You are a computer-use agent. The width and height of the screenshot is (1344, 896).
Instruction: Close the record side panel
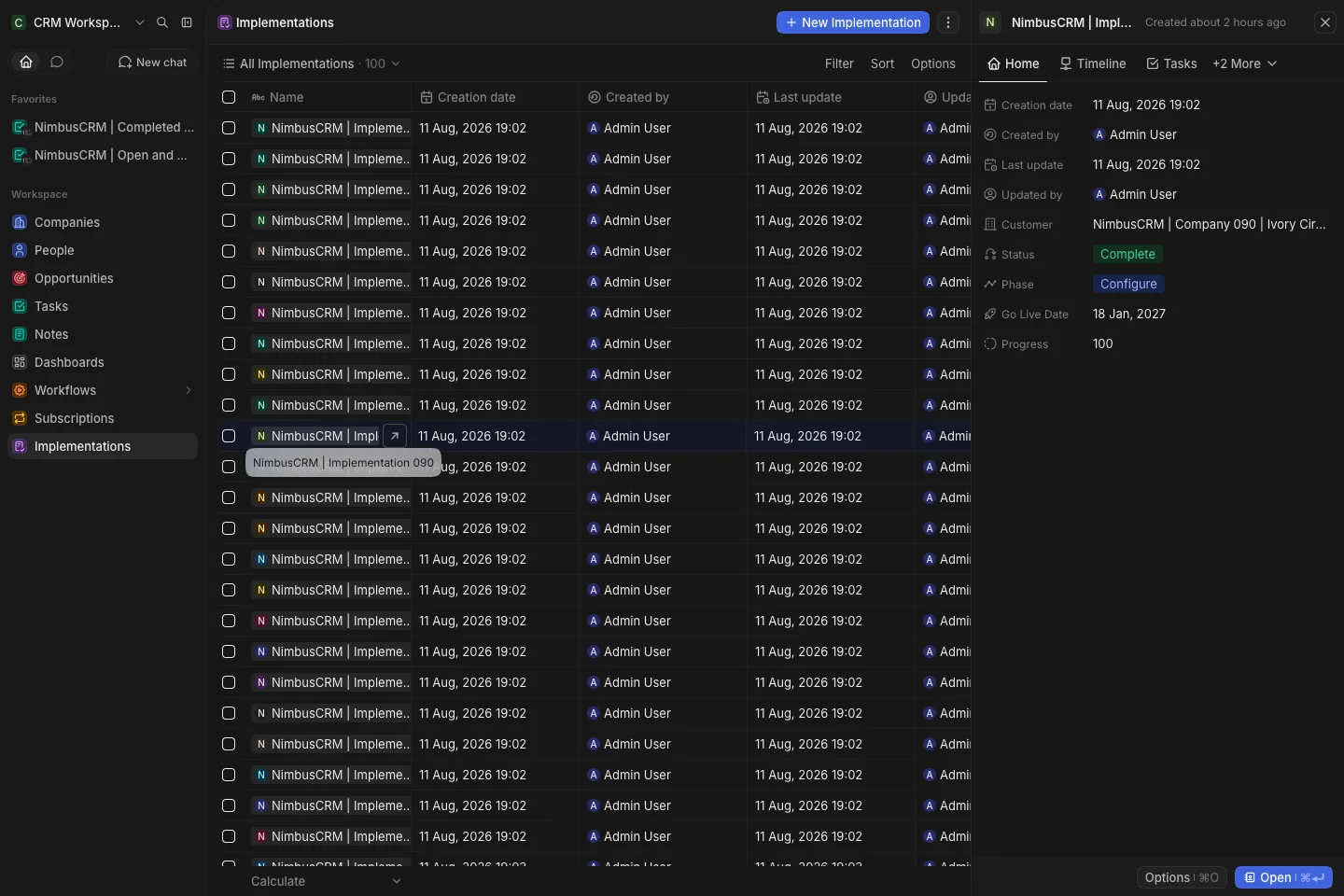tap(1325, 22)
